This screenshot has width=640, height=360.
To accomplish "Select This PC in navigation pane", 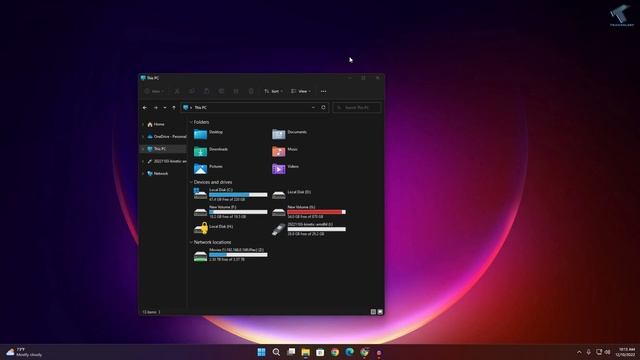I will click(x=163, y=149).
